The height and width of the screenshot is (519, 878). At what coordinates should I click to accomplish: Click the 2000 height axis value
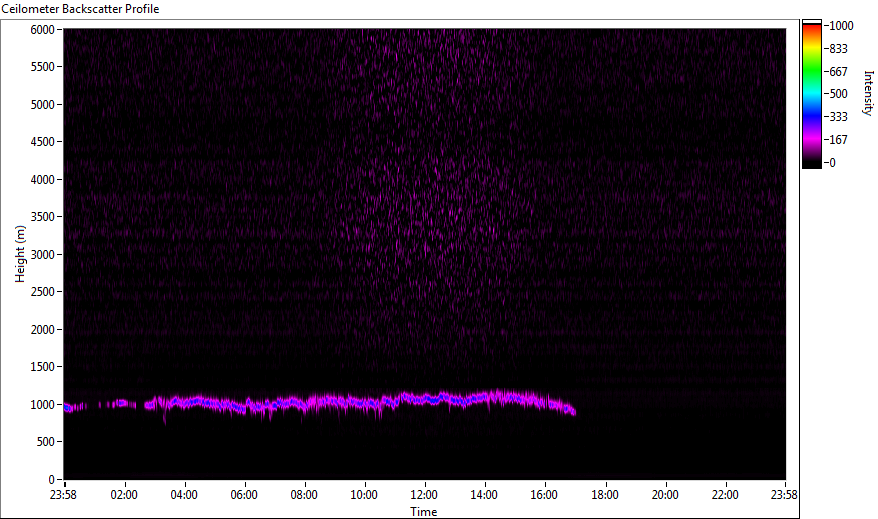point(43,330)
